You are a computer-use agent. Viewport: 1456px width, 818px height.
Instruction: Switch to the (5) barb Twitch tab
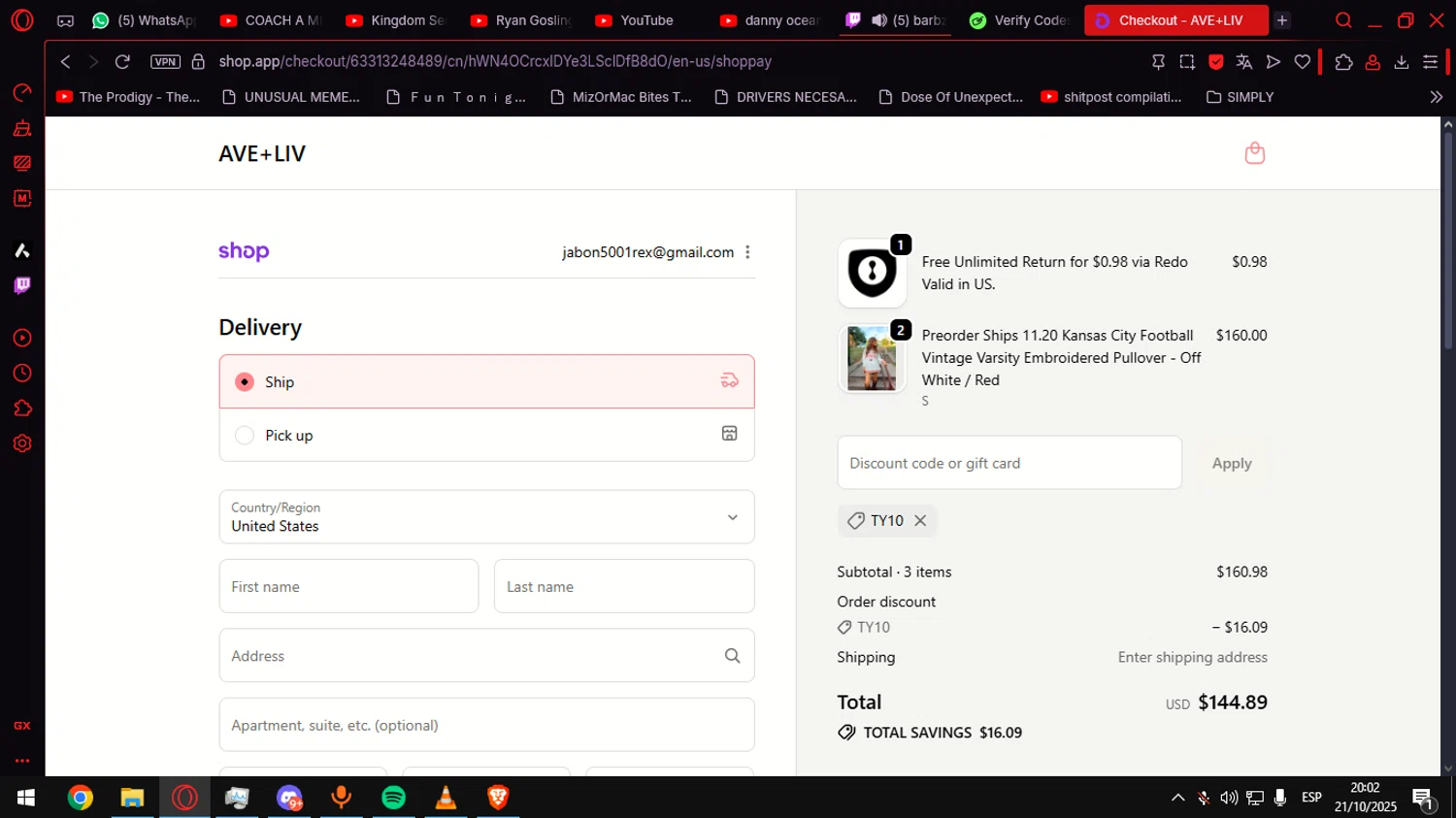tap(897, 20)
